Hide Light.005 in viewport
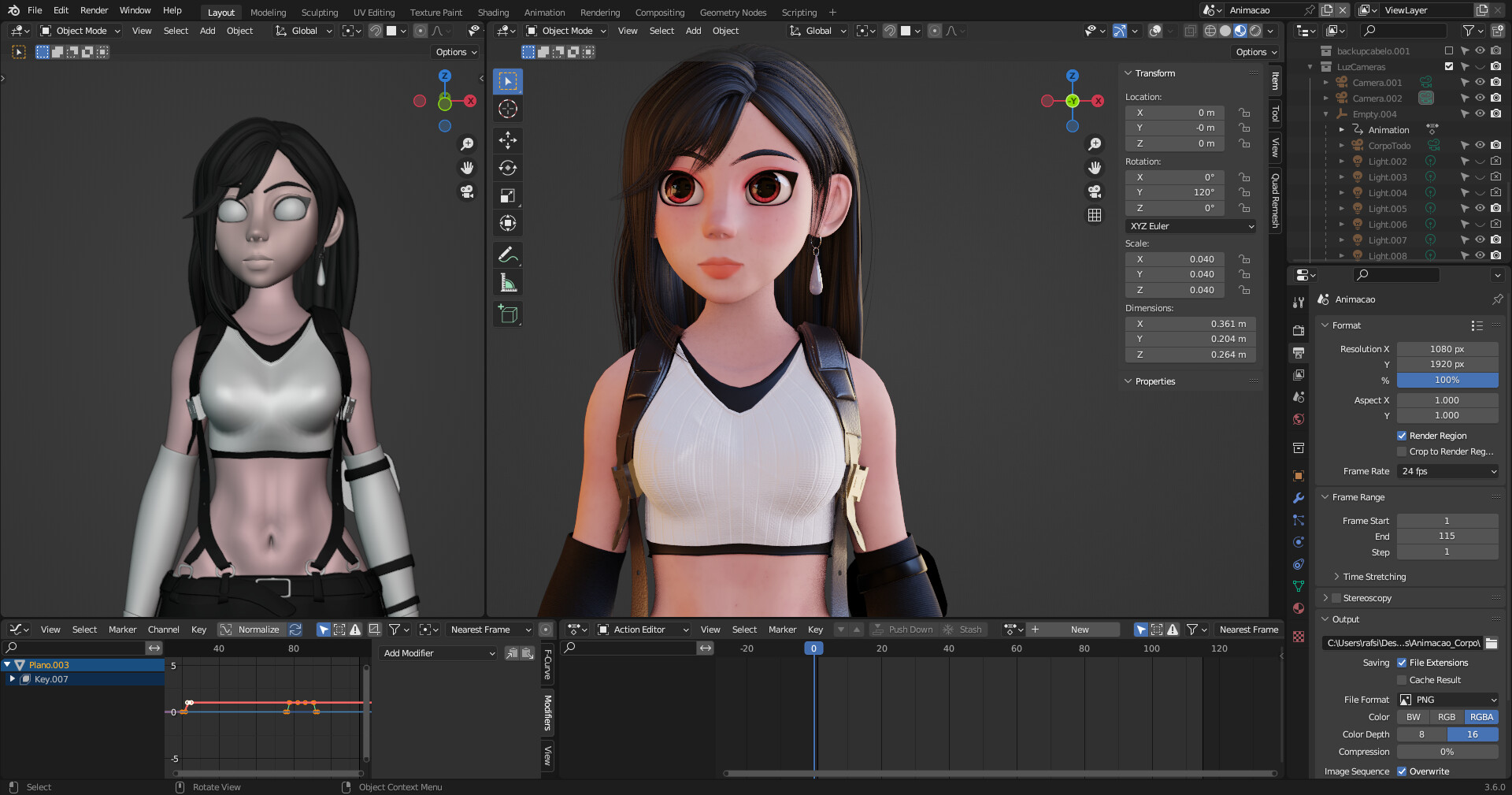Viewport: 1512px width, 795px height. point(1480,208)
